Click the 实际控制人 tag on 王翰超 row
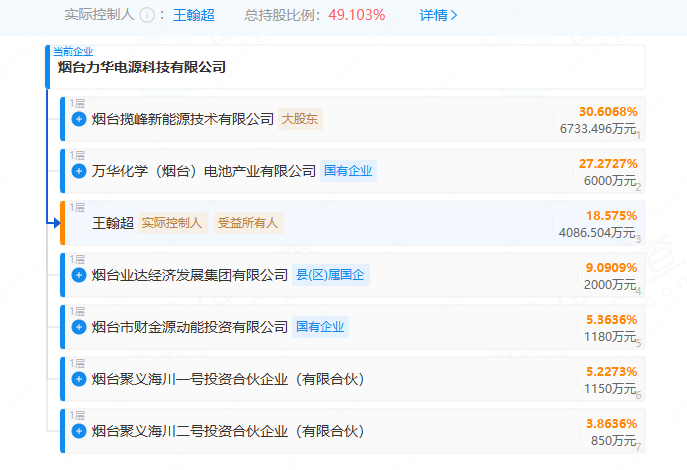Screen dimensions: 687x470 [172, 223]
